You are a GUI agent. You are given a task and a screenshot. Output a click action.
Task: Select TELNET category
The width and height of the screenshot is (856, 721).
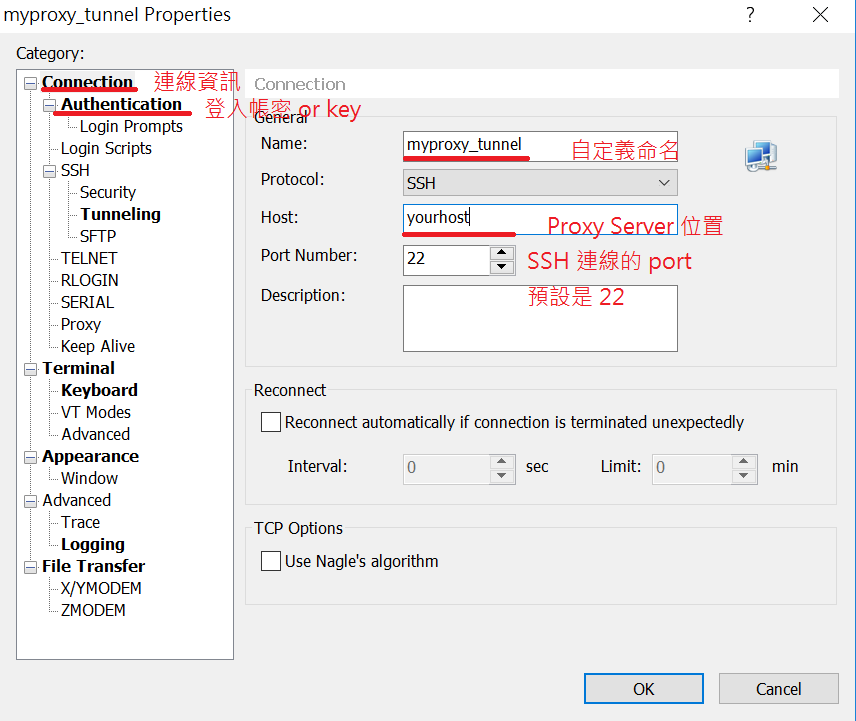pos(89,258)
